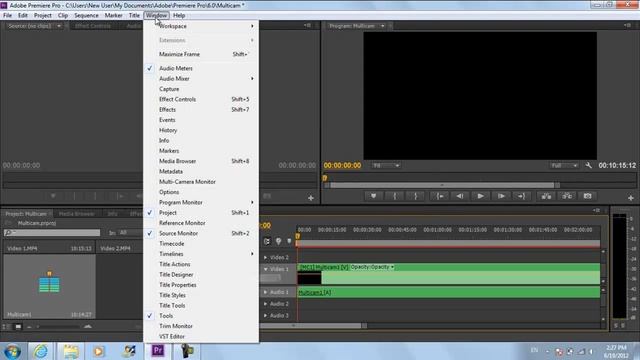
Task: Open Program: Multicam sequence dropdown
Action: 382,26
